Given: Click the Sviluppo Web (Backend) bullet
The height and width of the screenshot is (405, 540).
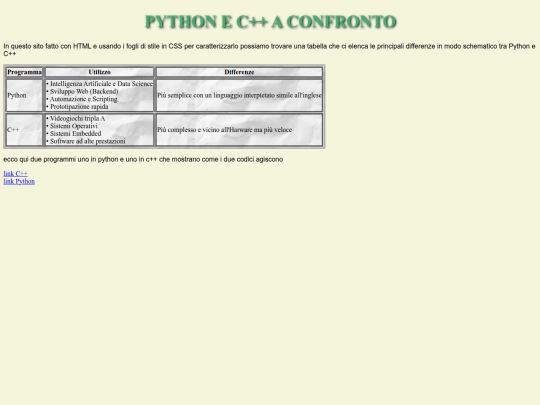Looking at the screenshot, I should click(82, 91).
